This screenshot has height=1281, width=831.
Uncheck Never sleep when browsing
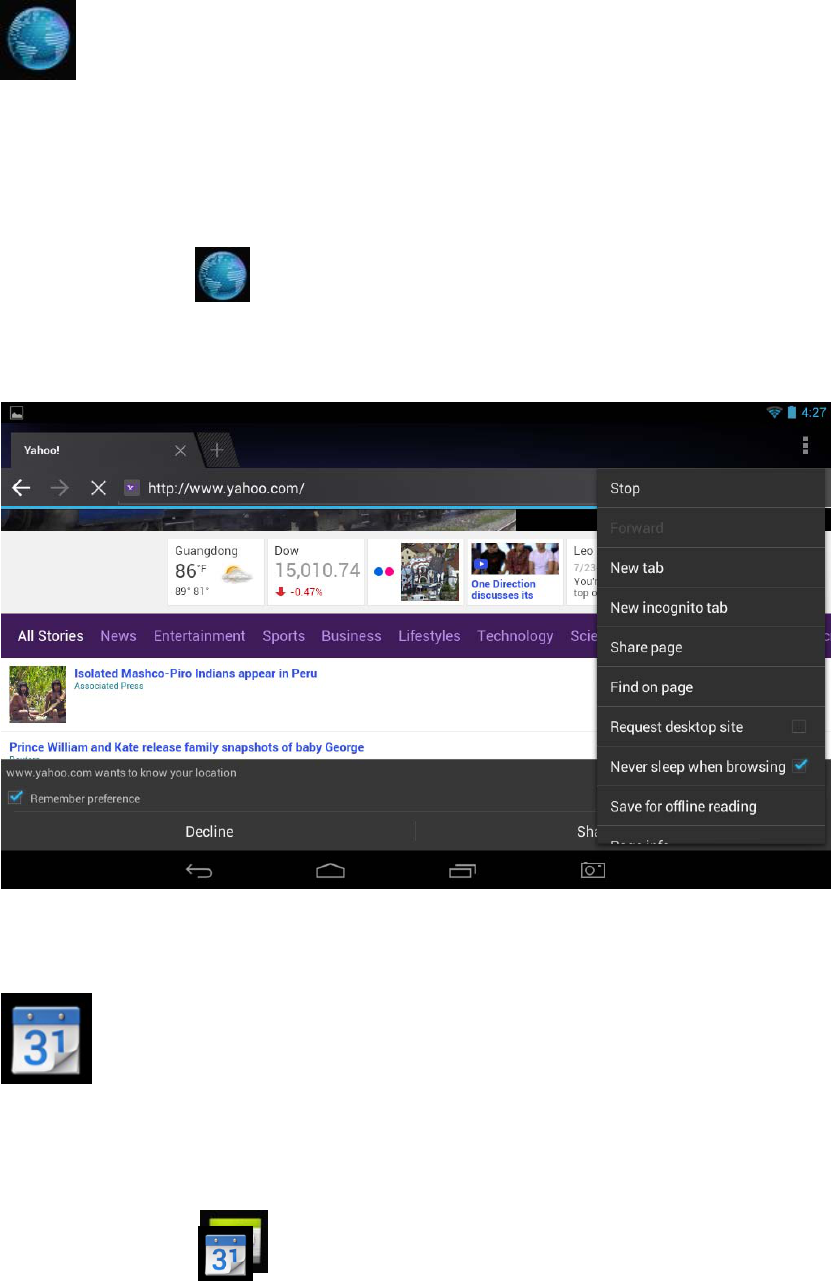click(799, 766)
